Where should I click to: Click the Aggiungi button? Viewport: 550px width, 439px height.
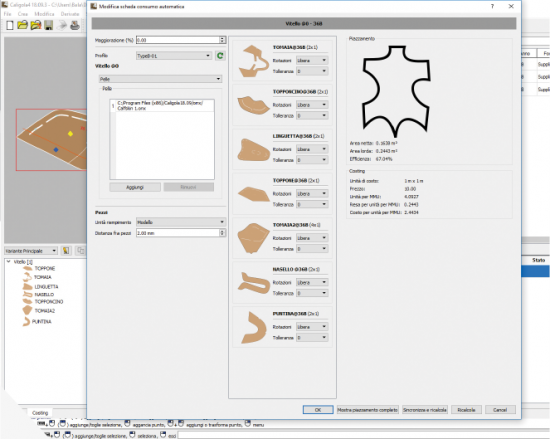[135, 187]
